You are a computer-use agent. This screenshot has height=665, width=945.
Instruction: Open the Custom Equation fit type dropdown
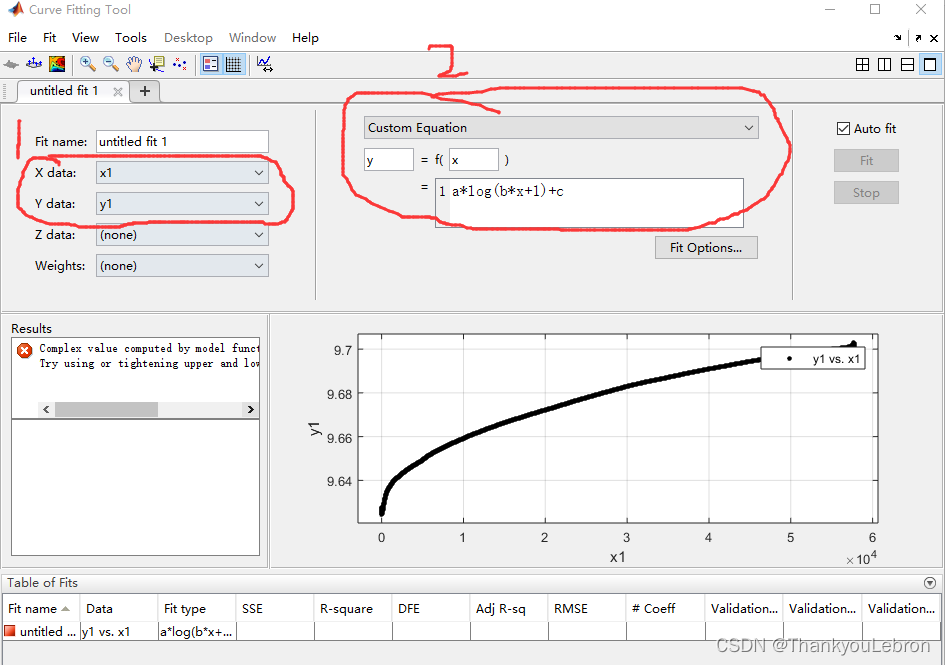[560, 128]
